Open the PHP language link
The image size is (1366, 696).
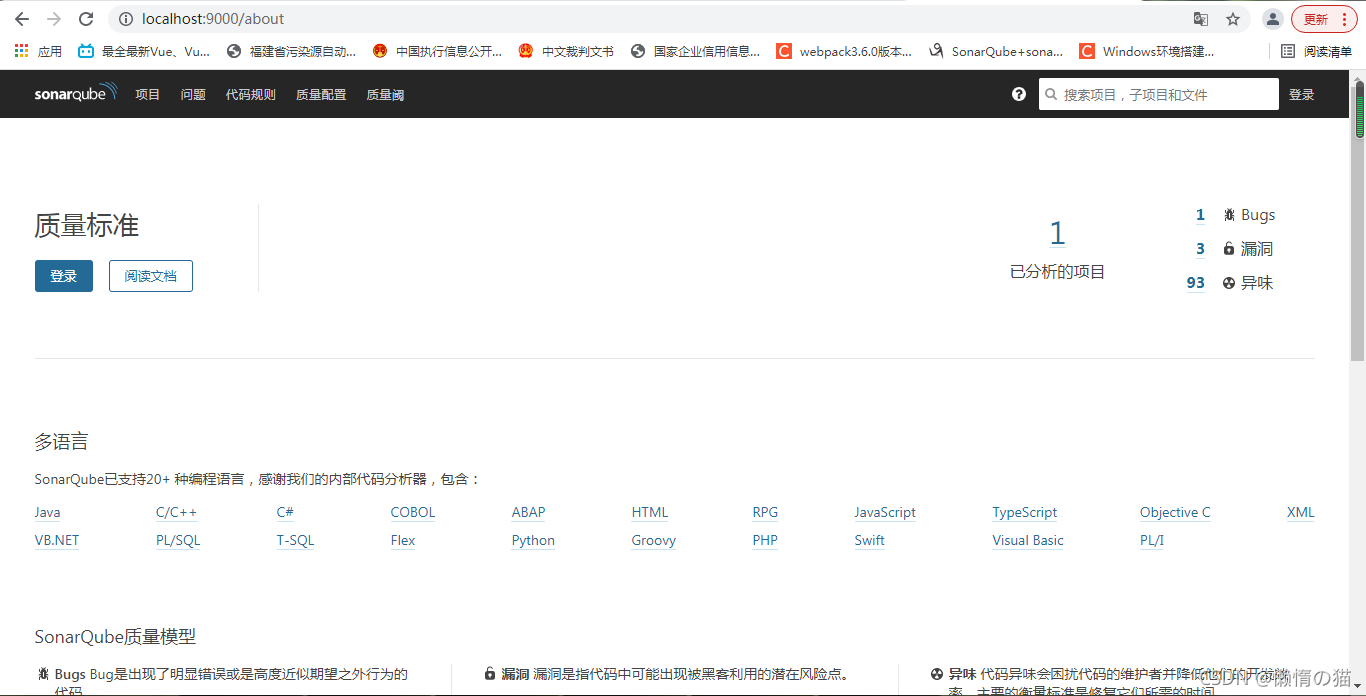(x=765, y=540)
